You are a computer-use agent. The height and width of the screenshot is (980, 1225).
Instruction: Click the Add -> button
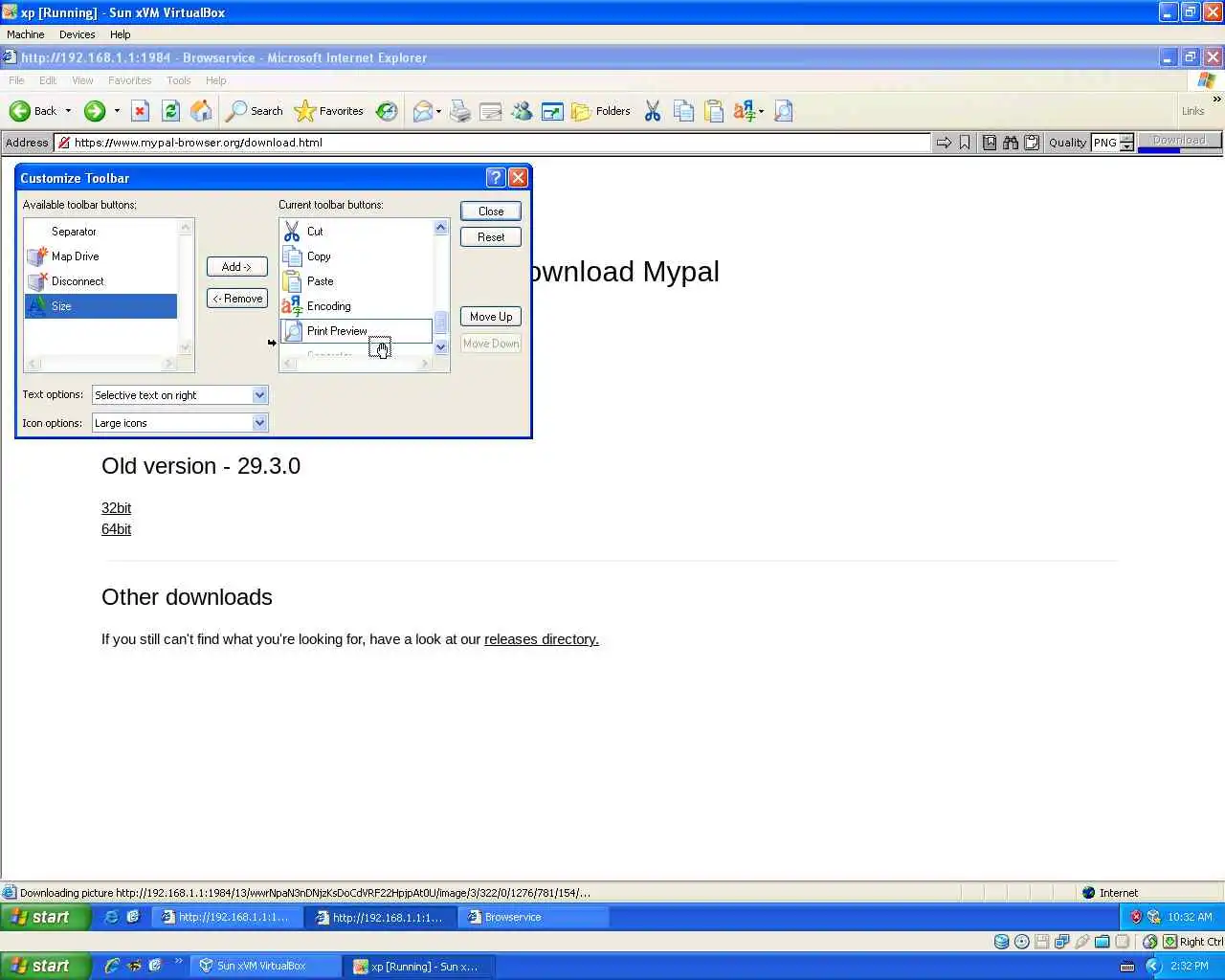237,267
